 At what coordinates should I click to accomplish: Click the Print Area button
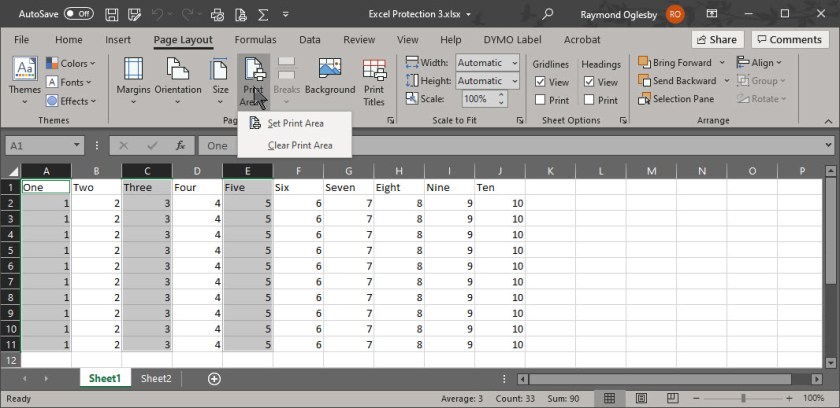tap(253, 81)
